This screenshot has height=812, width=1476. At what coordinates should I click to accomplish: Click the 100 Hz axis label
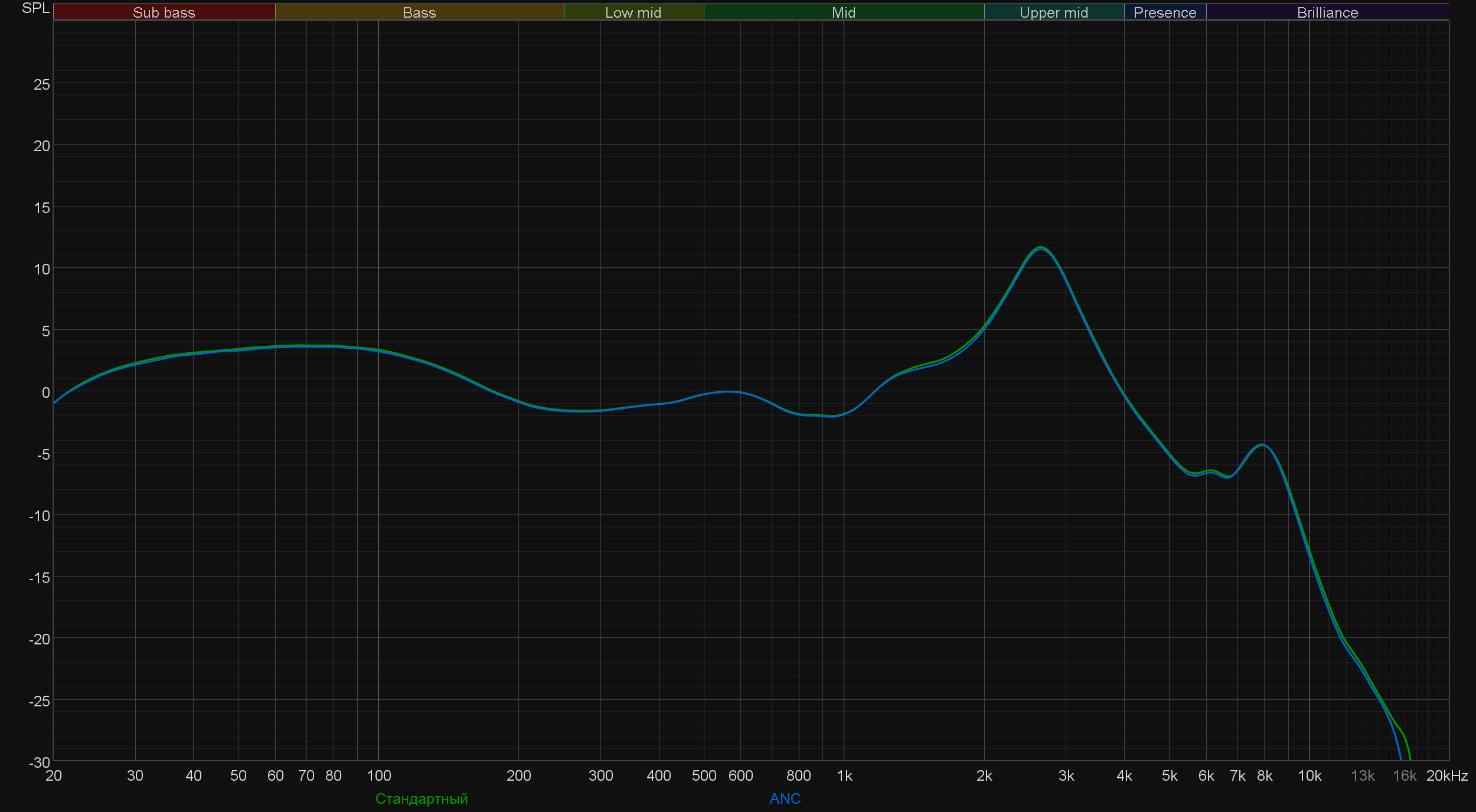378,776
